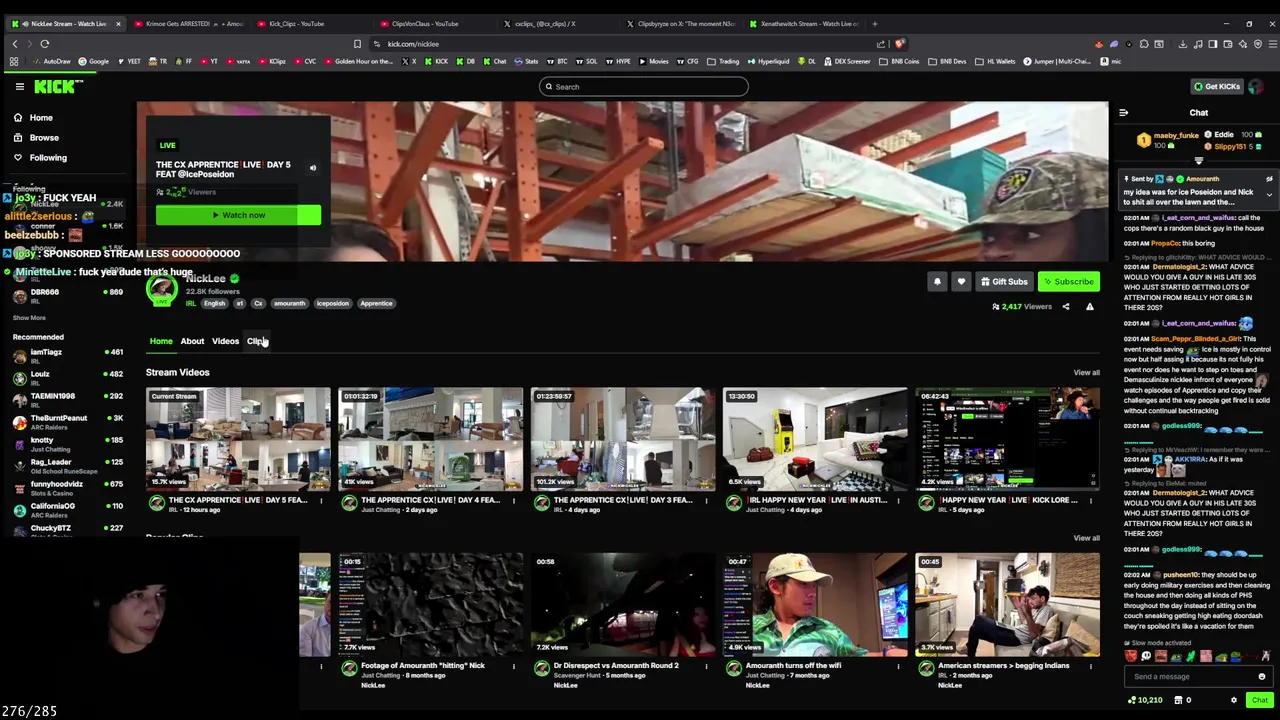Open options for American streamers clip
The width and height of the screenshot is (1280, 720).
pos(1091,667)
